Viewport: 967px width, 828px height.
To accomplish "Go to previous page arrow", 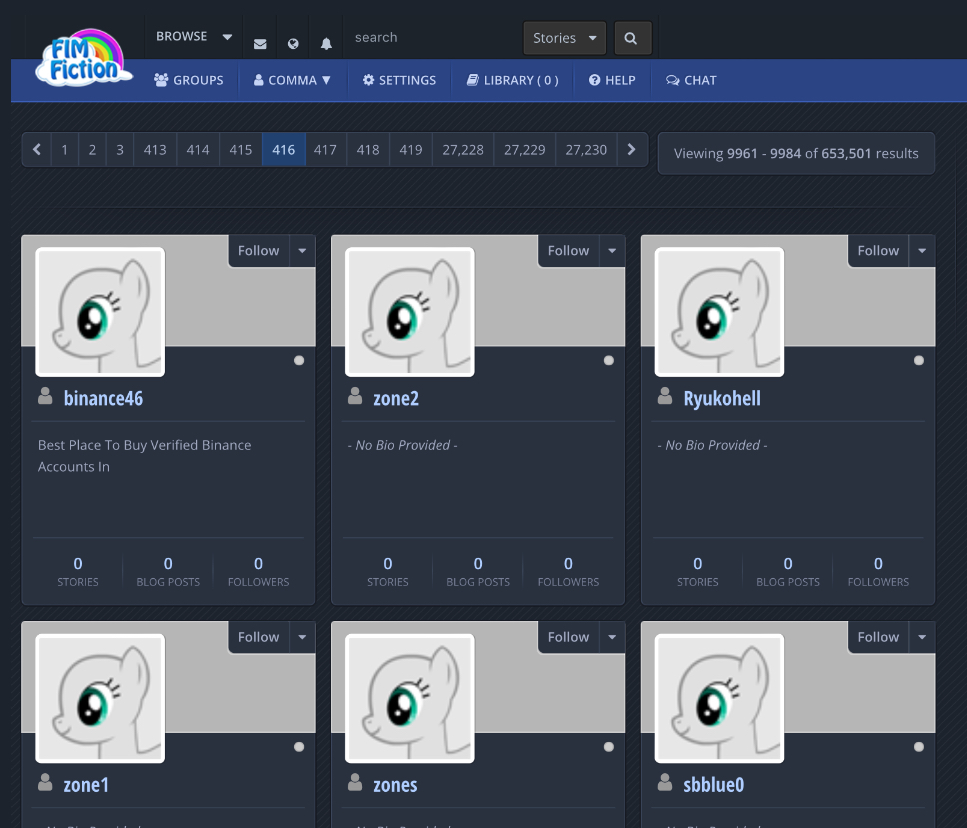I will coord(37,149).
